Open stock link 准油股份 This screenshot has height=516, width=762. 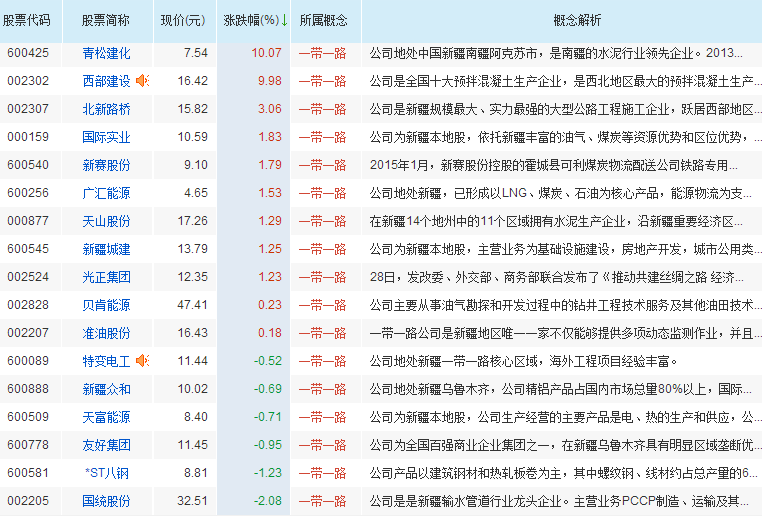106,333
